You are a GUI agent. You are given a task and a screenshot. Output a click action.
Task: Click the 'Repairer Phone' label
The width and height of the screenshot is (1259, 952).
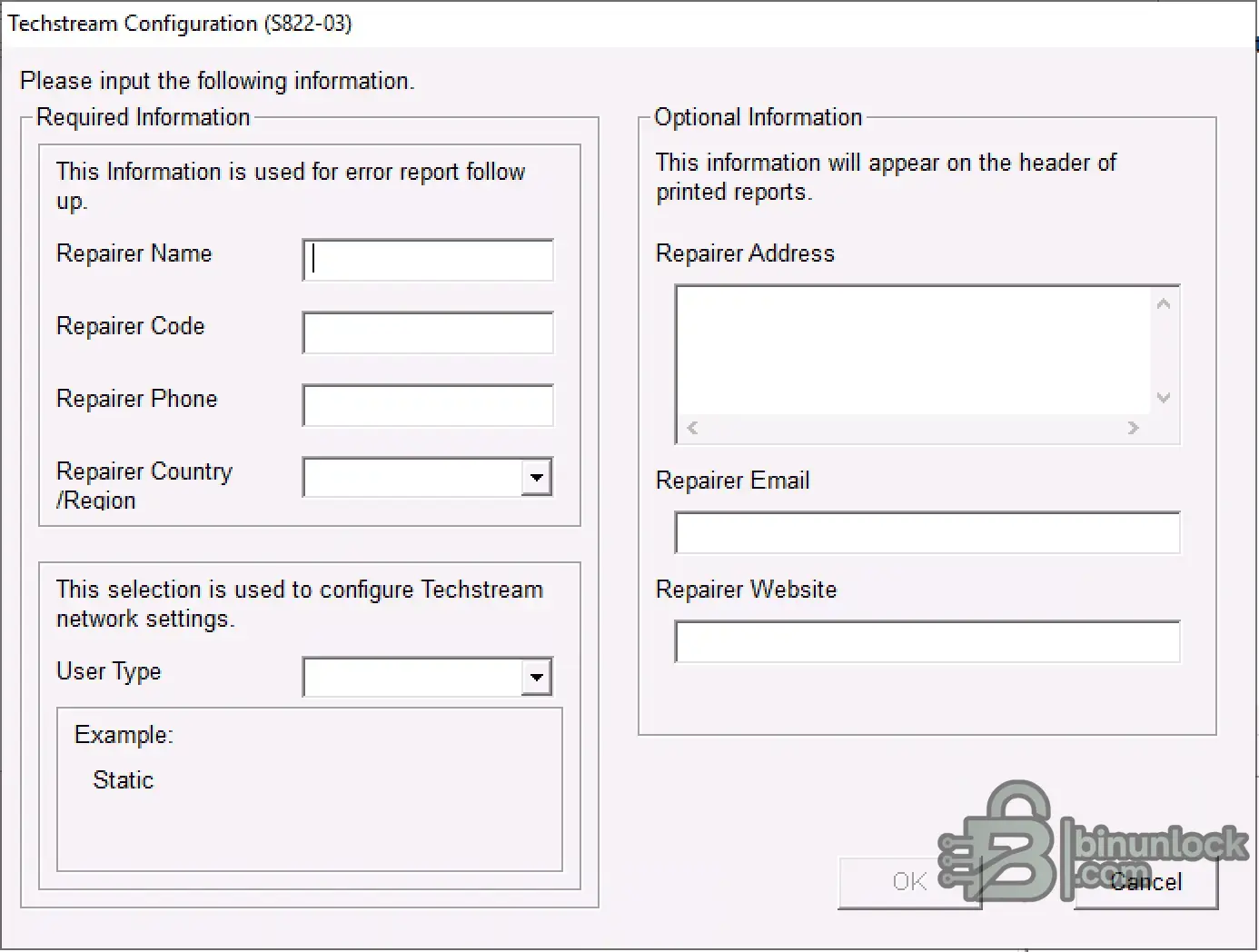coord(137,399)
